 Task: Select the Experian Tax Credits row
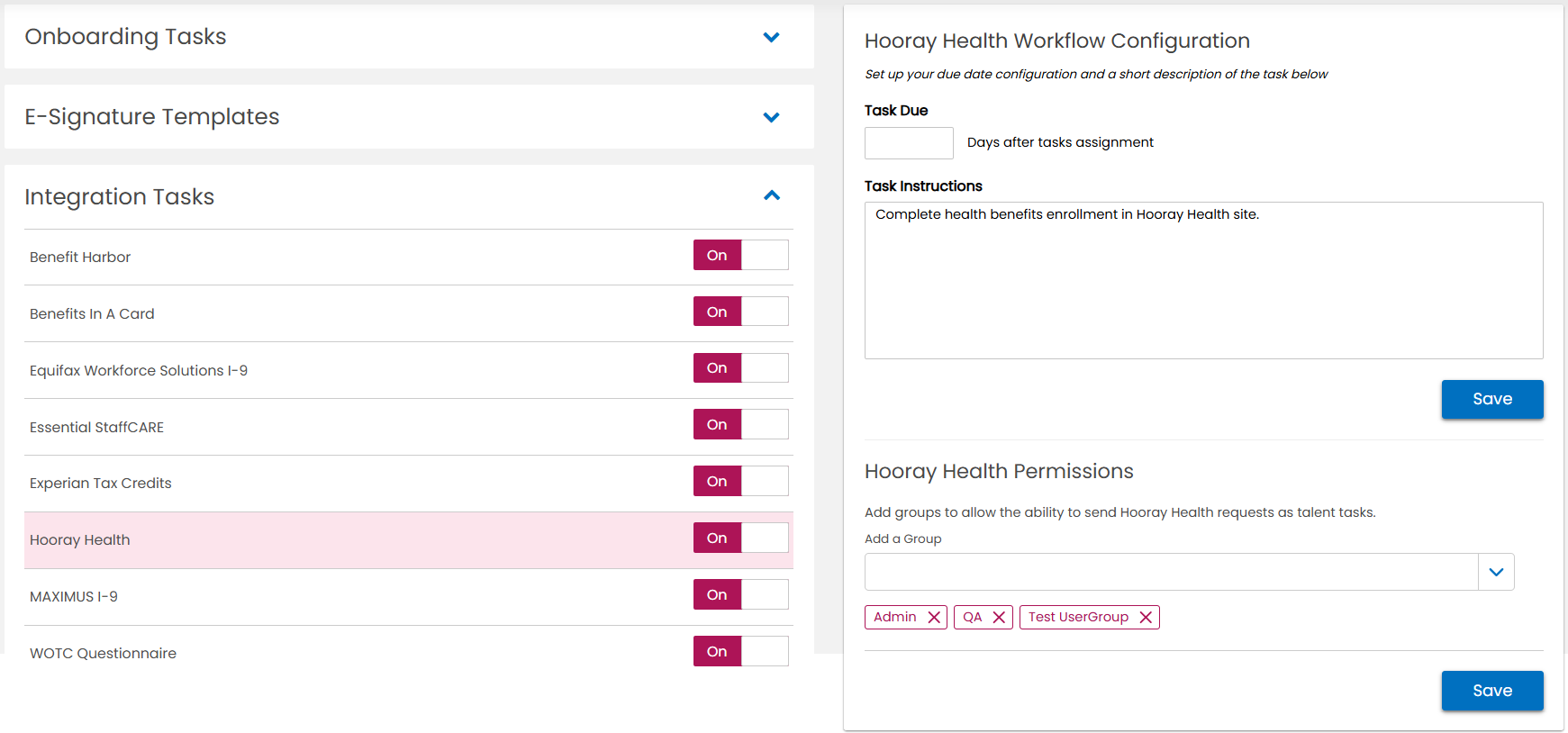click(408, 484)
